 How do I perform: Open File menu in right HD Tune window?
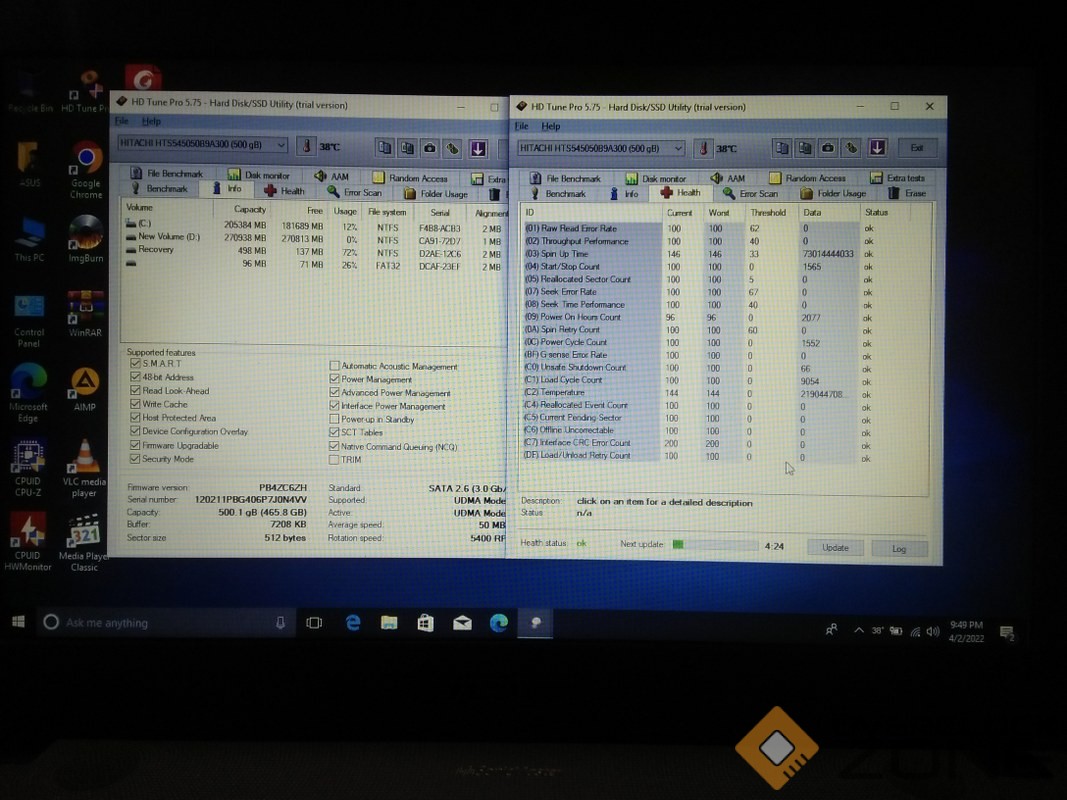pyautogui.click(x=522, y=126)
